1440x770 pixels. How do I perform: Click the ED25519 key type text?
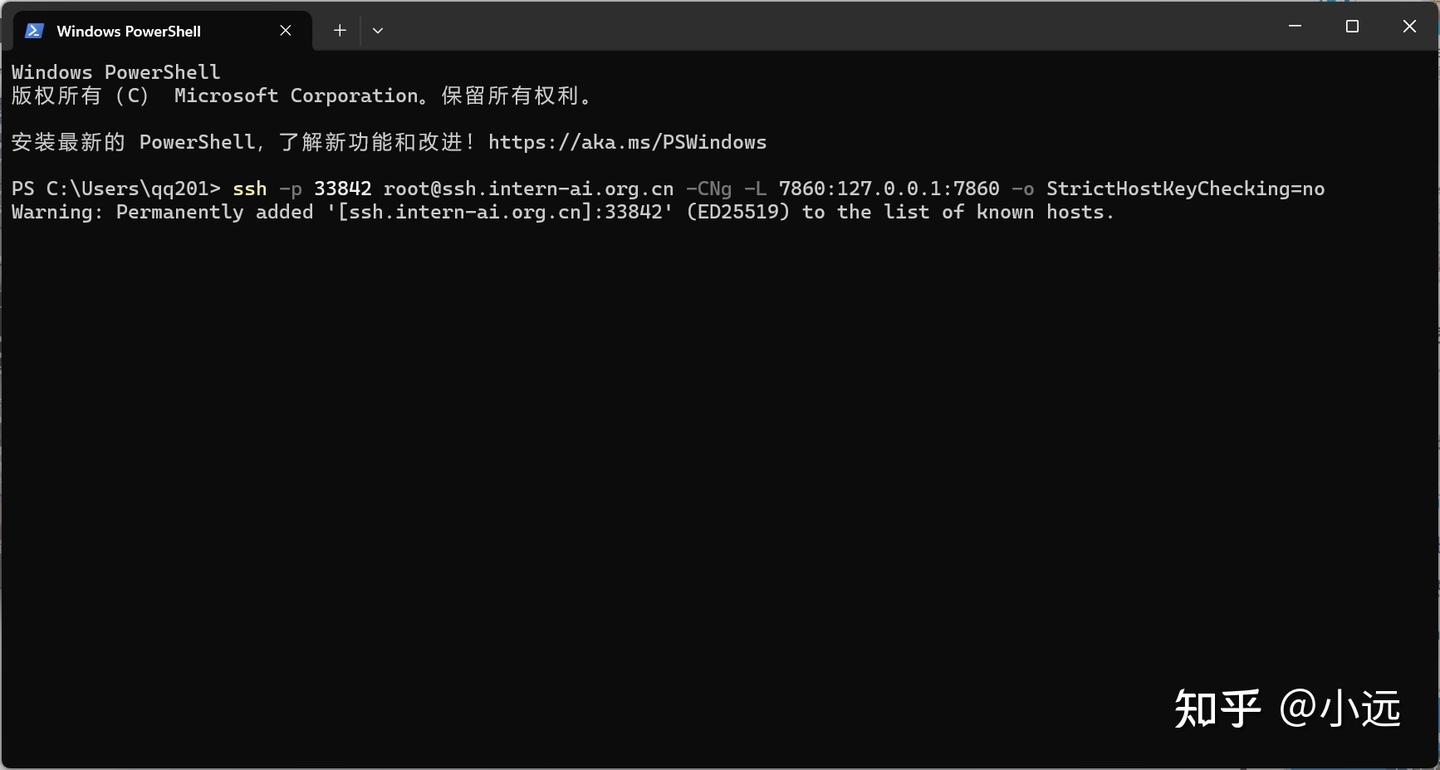(x=737, y=211)
